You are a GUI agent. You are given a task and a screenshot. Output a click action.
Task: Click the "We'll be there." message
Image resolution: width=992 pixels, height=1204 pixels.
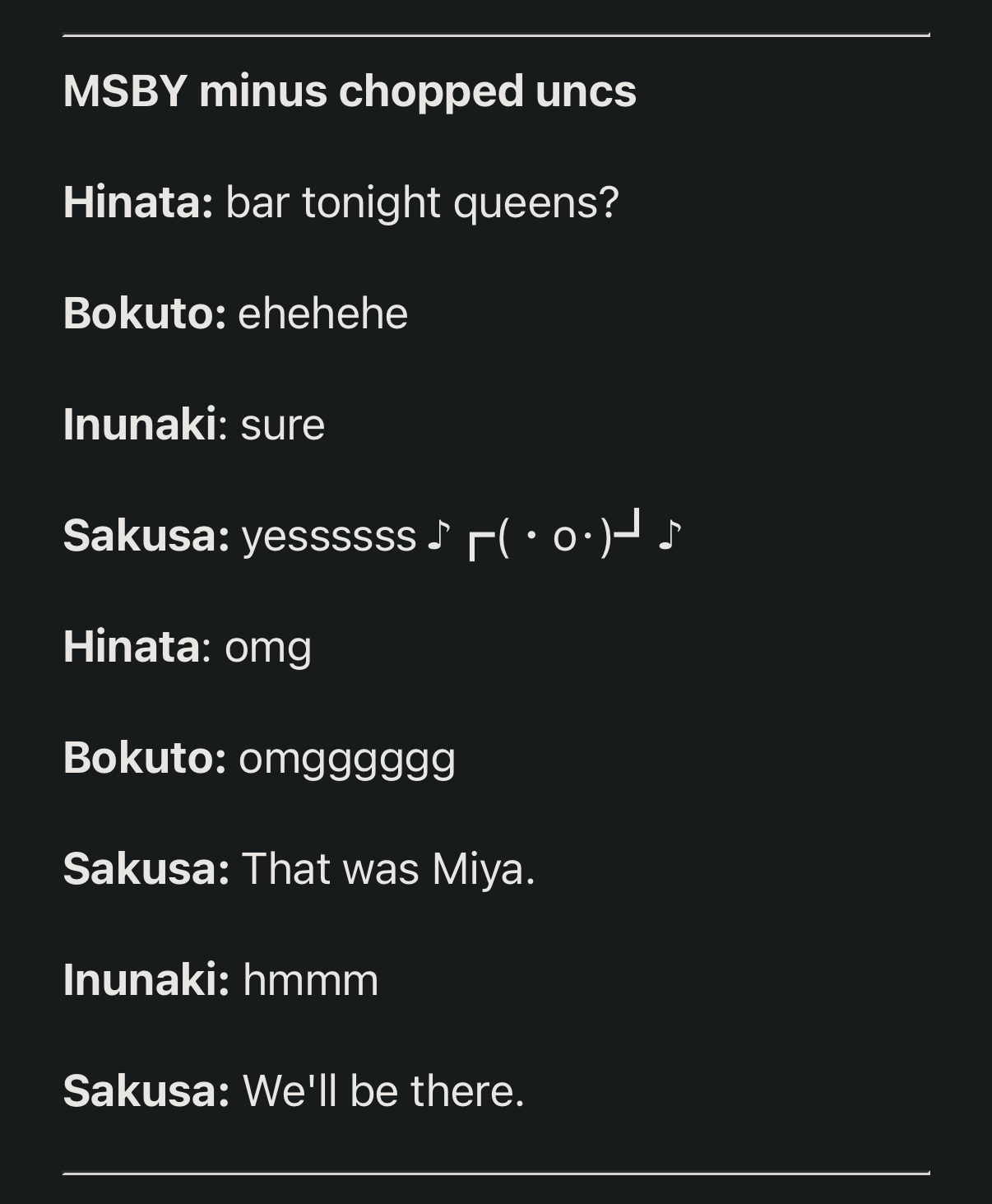(383, 1091)
